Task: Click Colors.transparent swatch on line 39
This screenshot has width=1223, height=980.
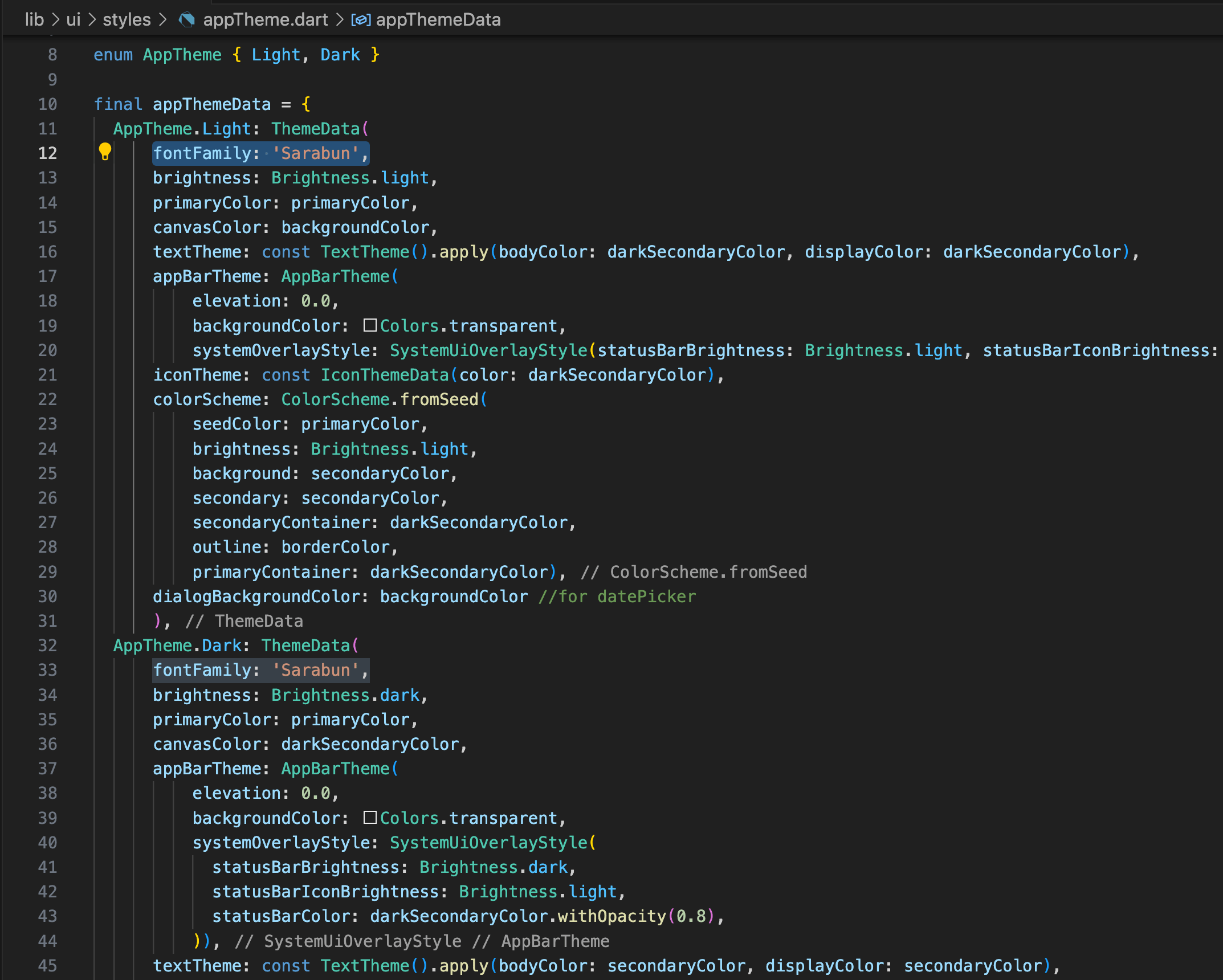Action: coord(370,818)
